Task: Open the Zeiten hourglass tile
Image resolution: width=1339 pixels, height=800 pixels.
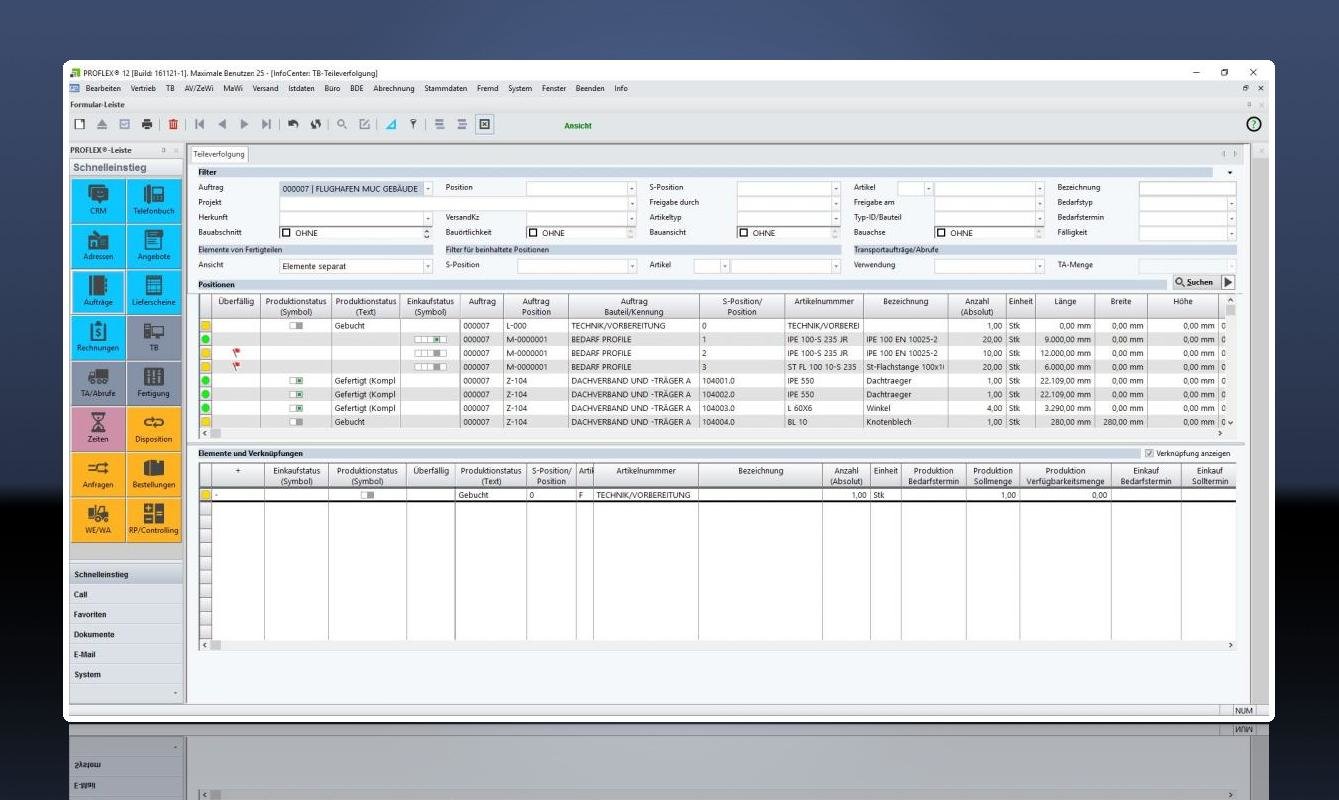Action: pyautogui.click(x=98, y=429)
